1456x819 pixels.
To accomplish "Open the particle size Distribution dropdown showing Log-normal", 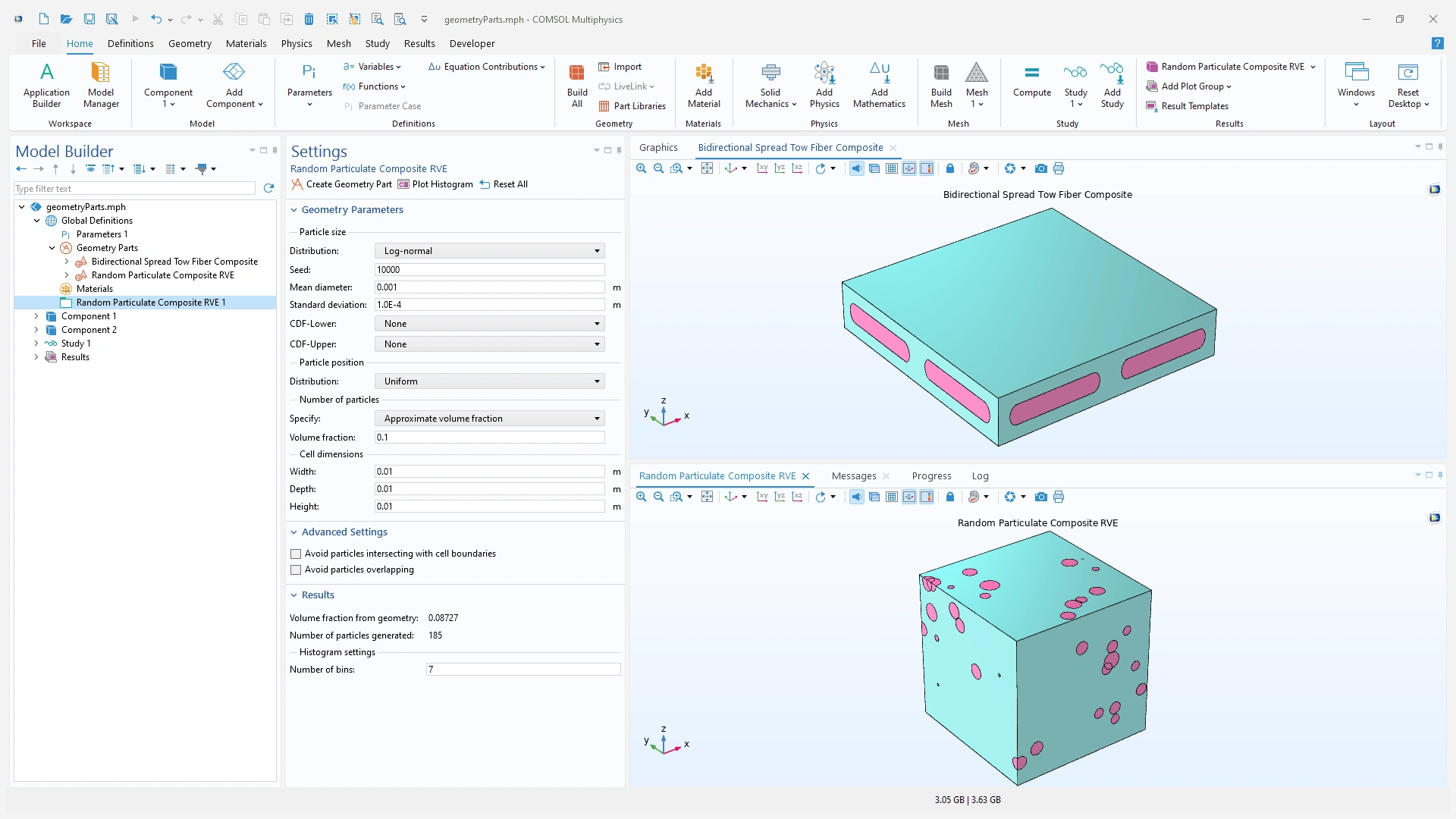I will [489, 251].
